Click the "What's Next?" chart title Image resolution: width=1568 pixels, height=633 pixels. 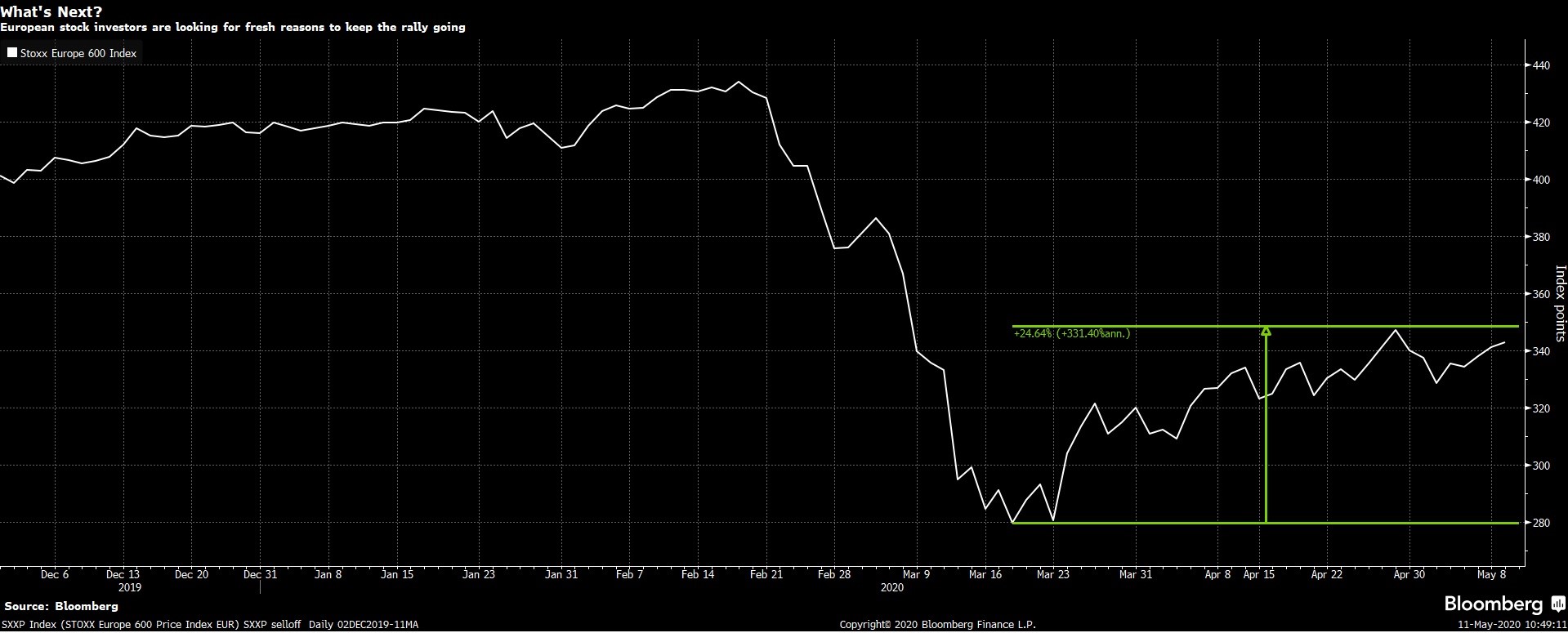coord(51,11)
